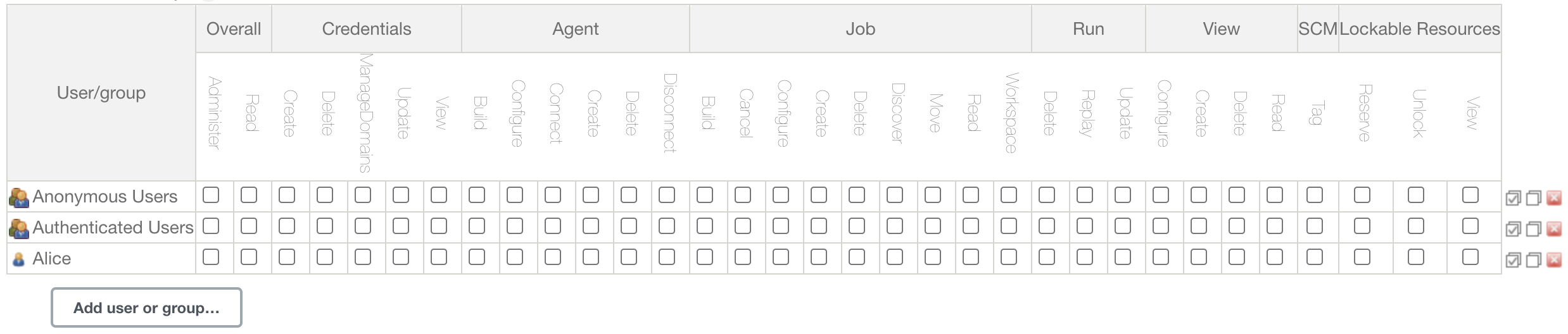
Task: Check Lockable Resources View for Anonymous Users
Action: 1470,195
